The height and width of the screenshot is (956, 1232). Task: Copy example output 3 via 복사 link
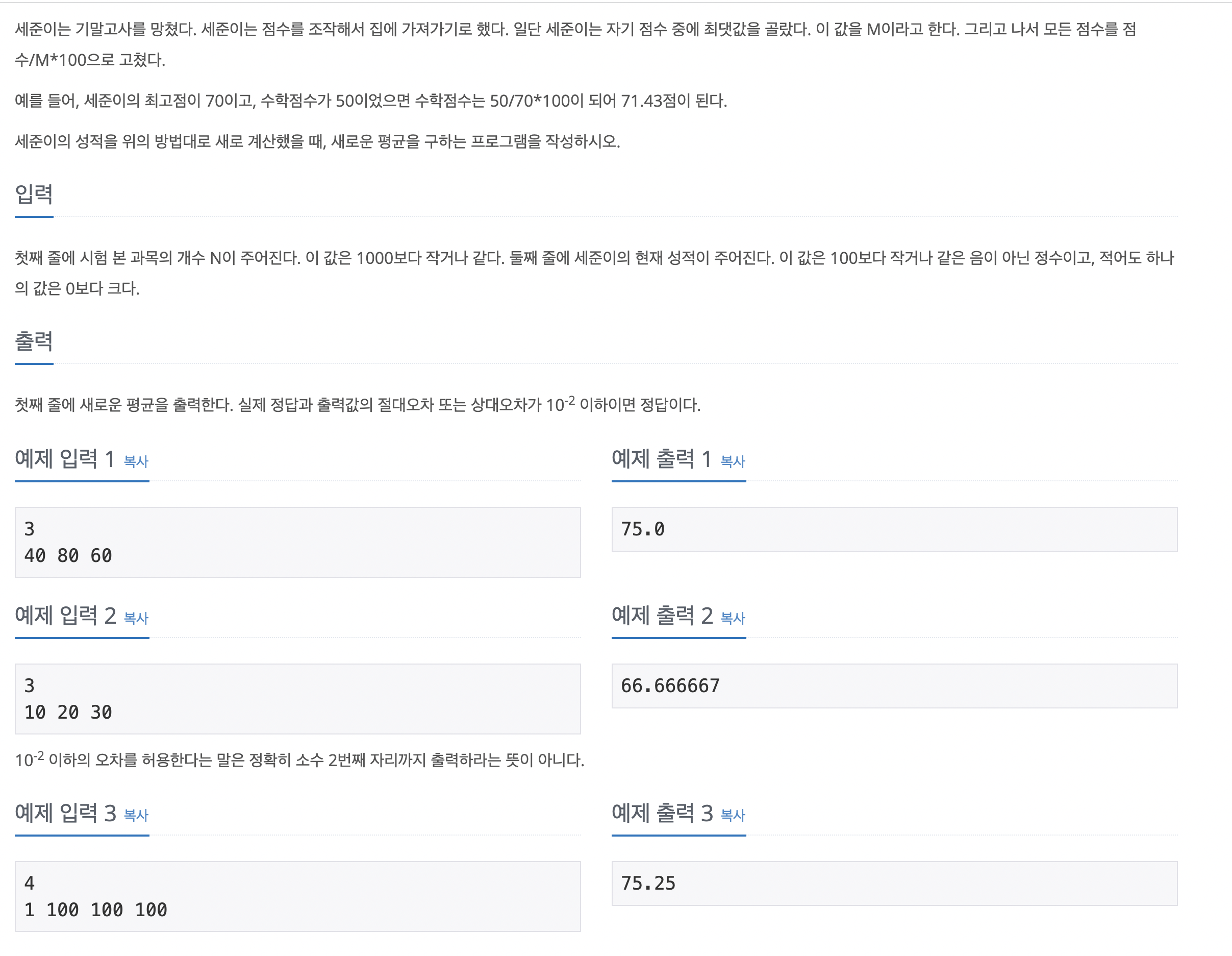pos(733,816)
